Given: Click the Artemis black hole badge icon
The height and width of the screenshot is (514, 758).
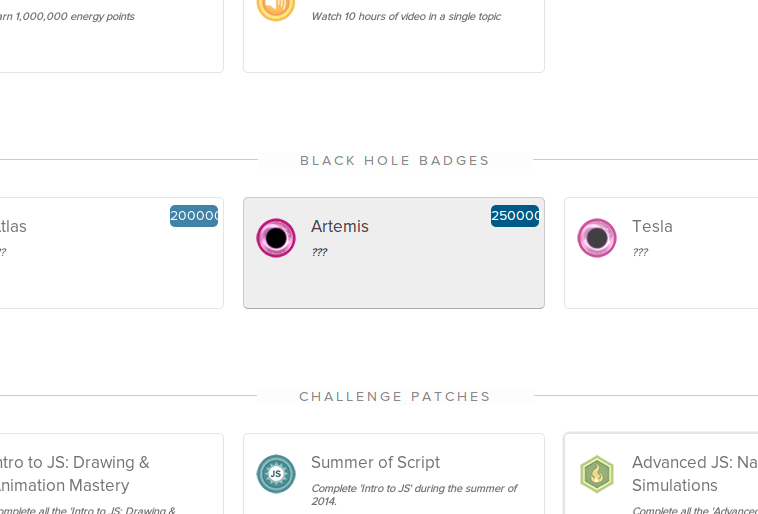Looking at the screenshot, I should tap(276, 238).
